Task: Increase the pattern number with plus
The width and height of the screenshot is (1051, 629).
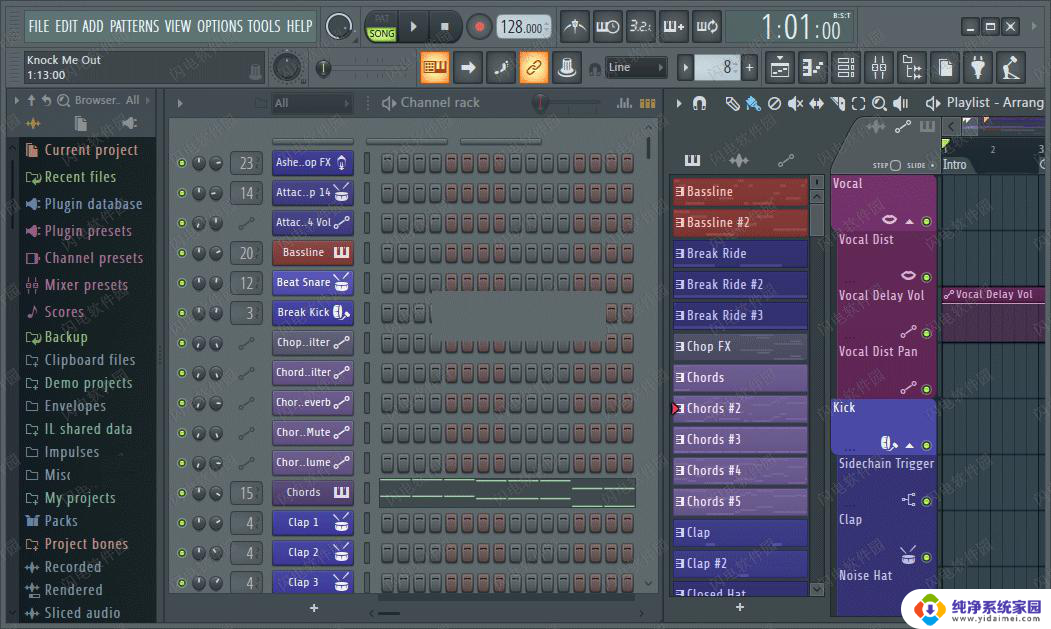Action: coord(749,67)
